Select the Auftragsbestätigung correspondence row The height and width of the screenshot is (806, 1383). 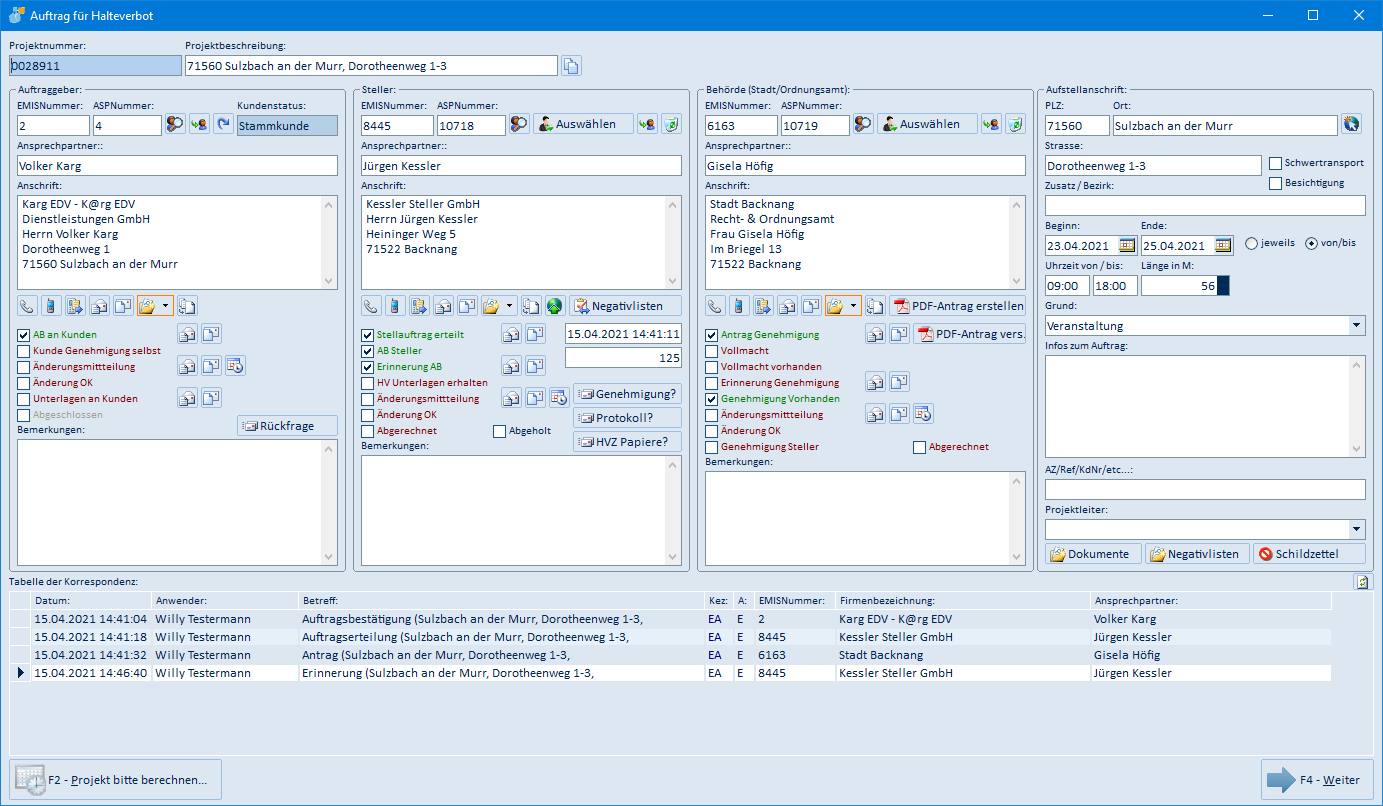tap(670, 619)
